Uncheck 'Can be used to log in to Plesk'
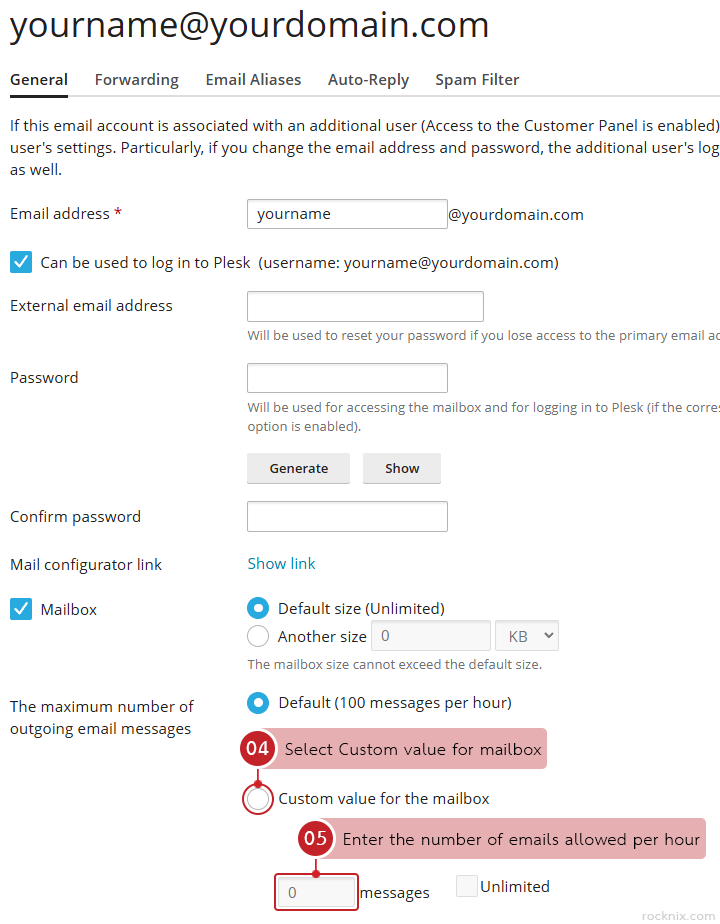The width and height of the screenshot is (720, 924). click(x=21, y=263)
